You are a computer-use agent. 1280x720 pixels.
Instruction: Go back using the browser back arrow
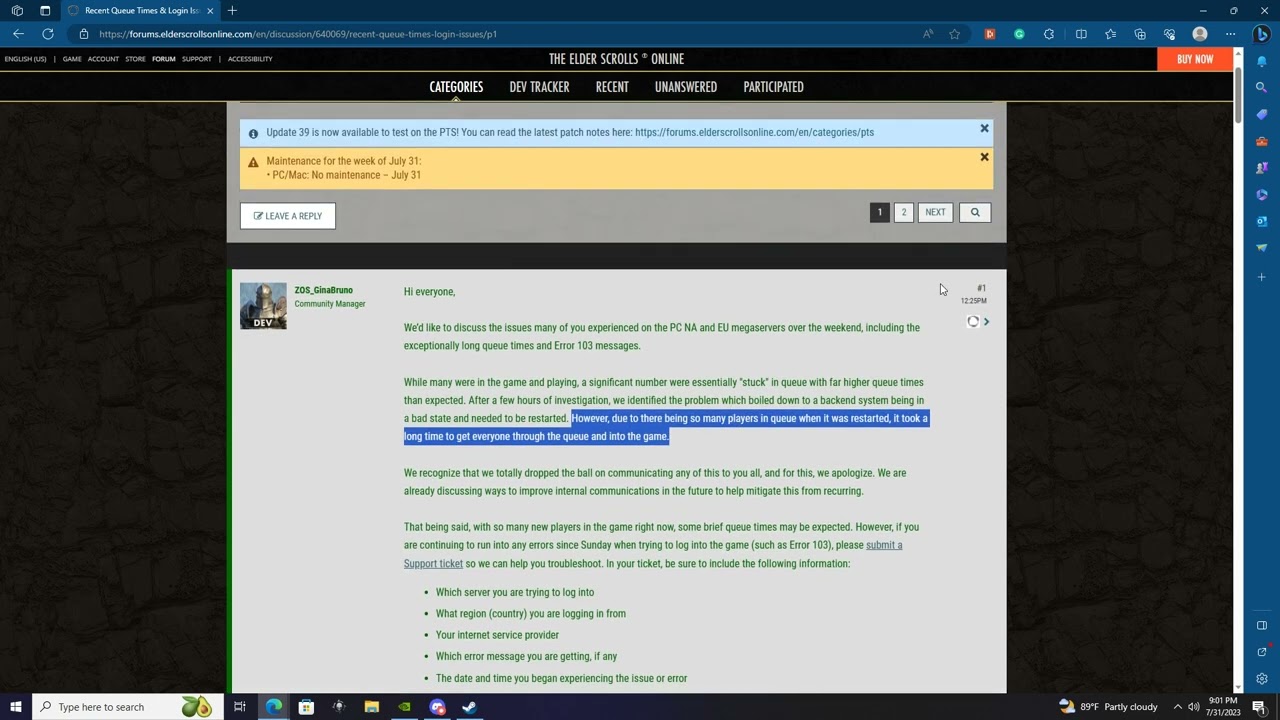coord(18,34)
